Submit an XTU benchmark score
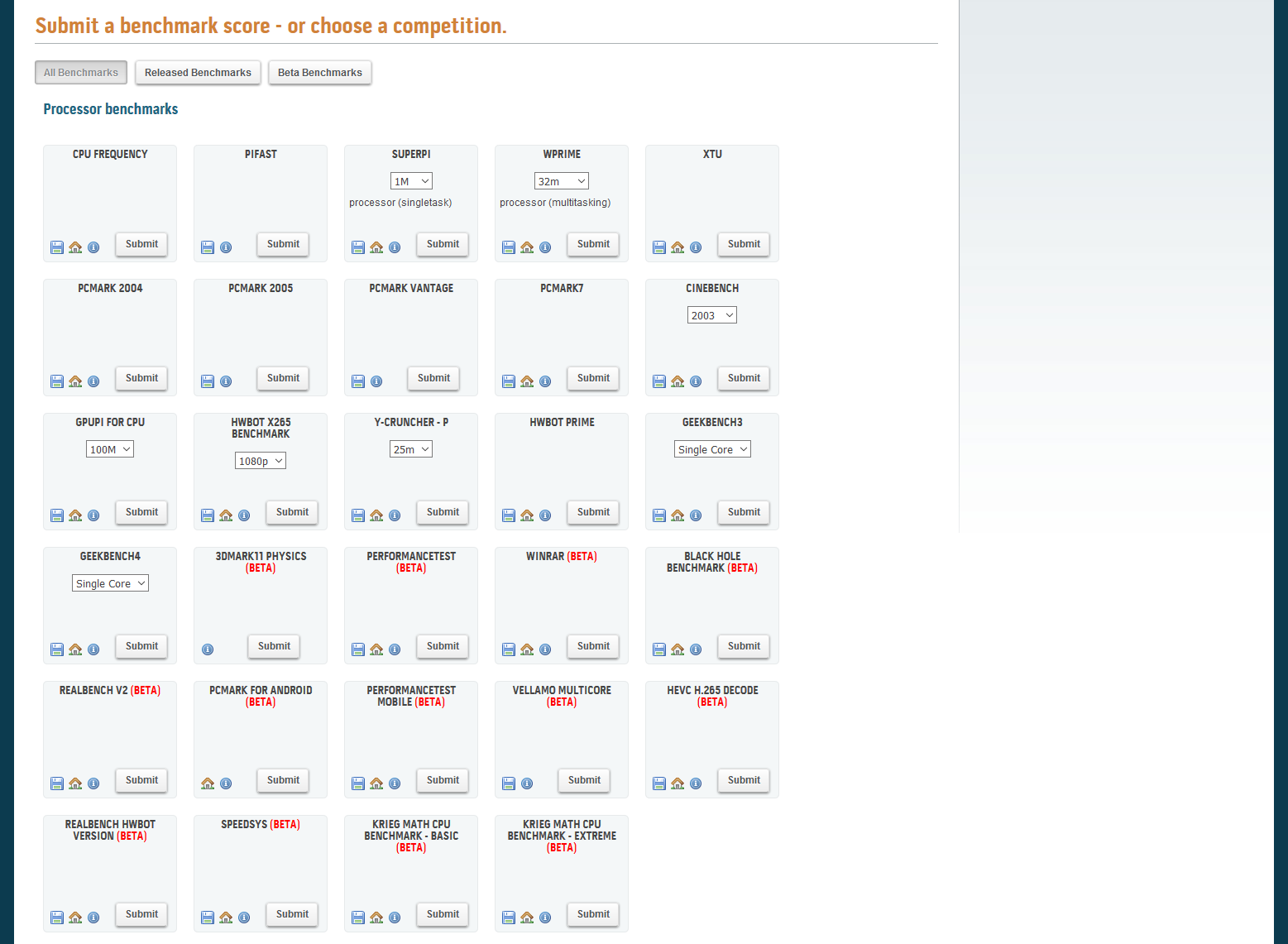 click(744, 244)
